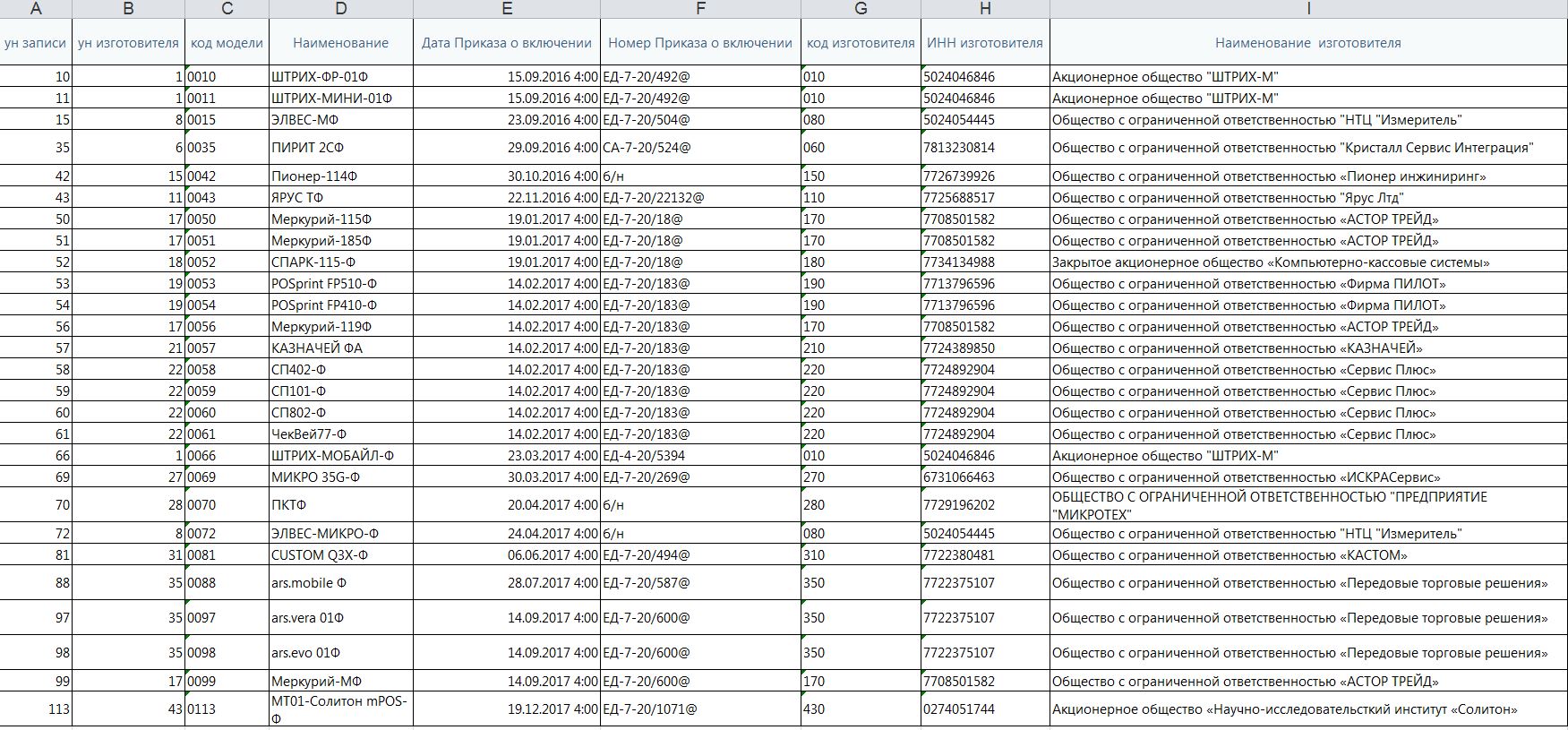The image size is (1568, 730).
Task: Click the 'Наименование' header cell in column D
Action: [341, 42]
